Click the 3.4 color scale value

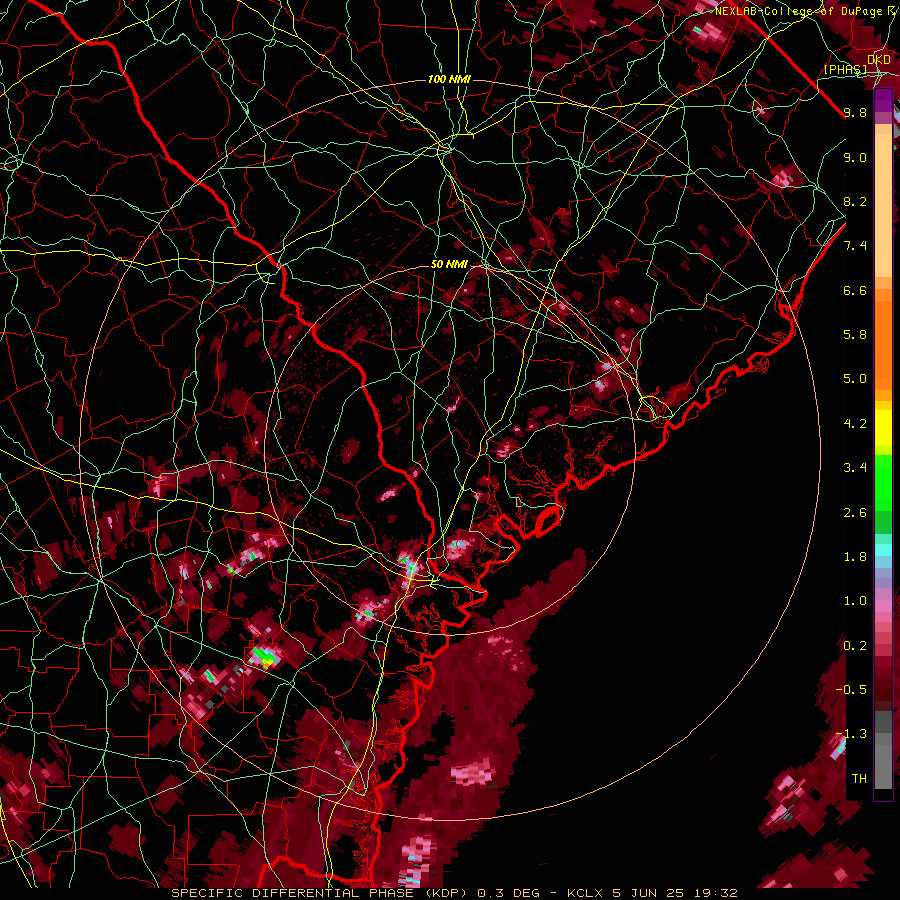click(855, 468)
